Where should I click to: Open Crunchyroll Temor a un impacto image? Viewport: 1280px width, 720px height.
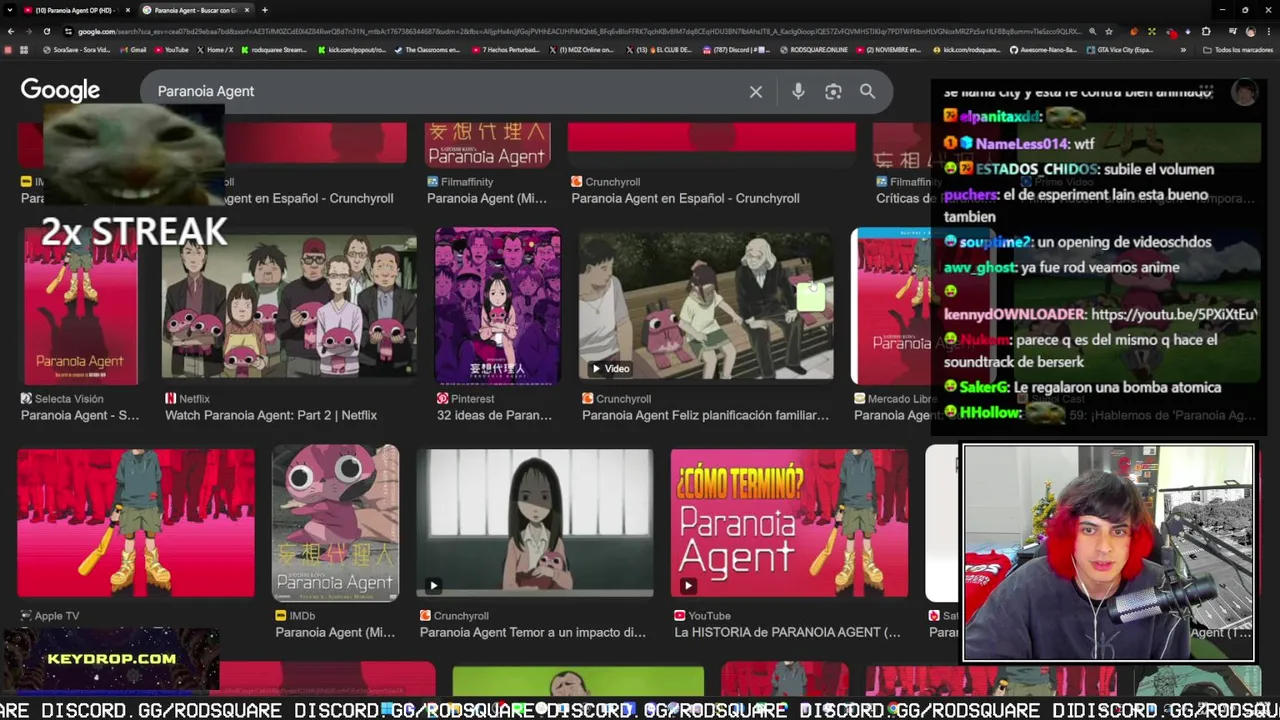(x=534, y=523)
